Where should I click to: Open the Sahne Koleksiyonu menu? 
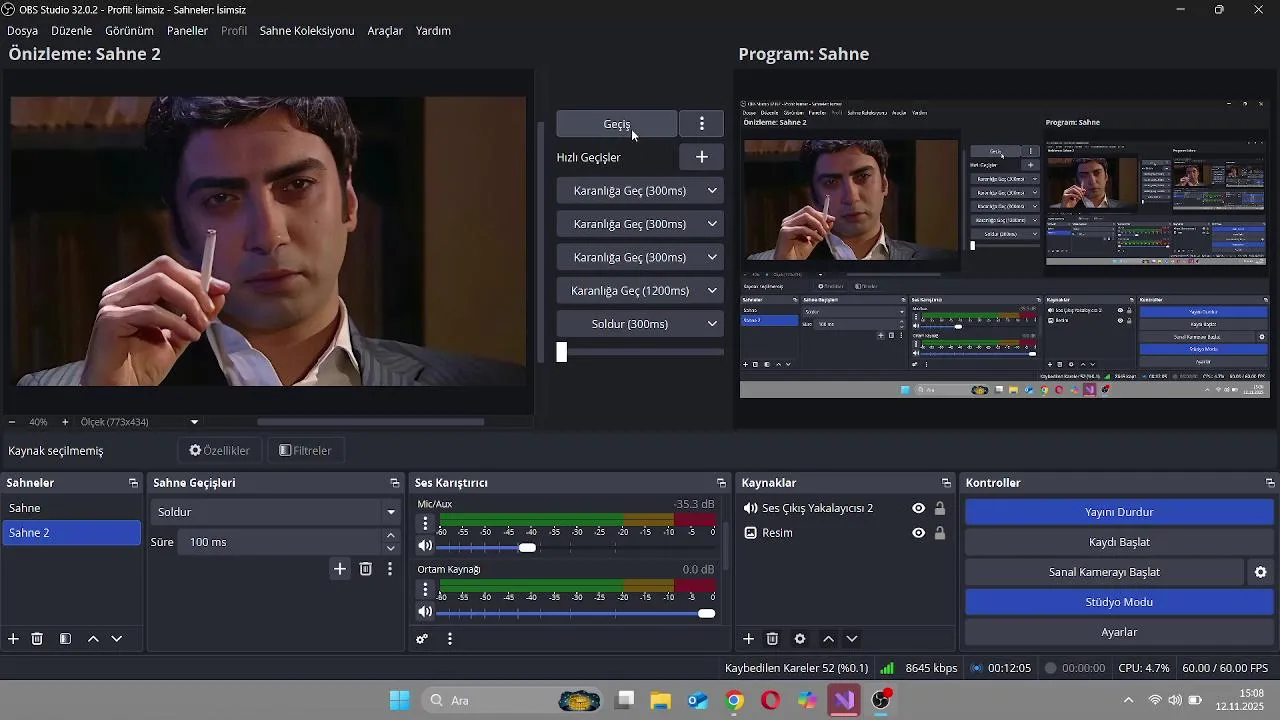307,31
